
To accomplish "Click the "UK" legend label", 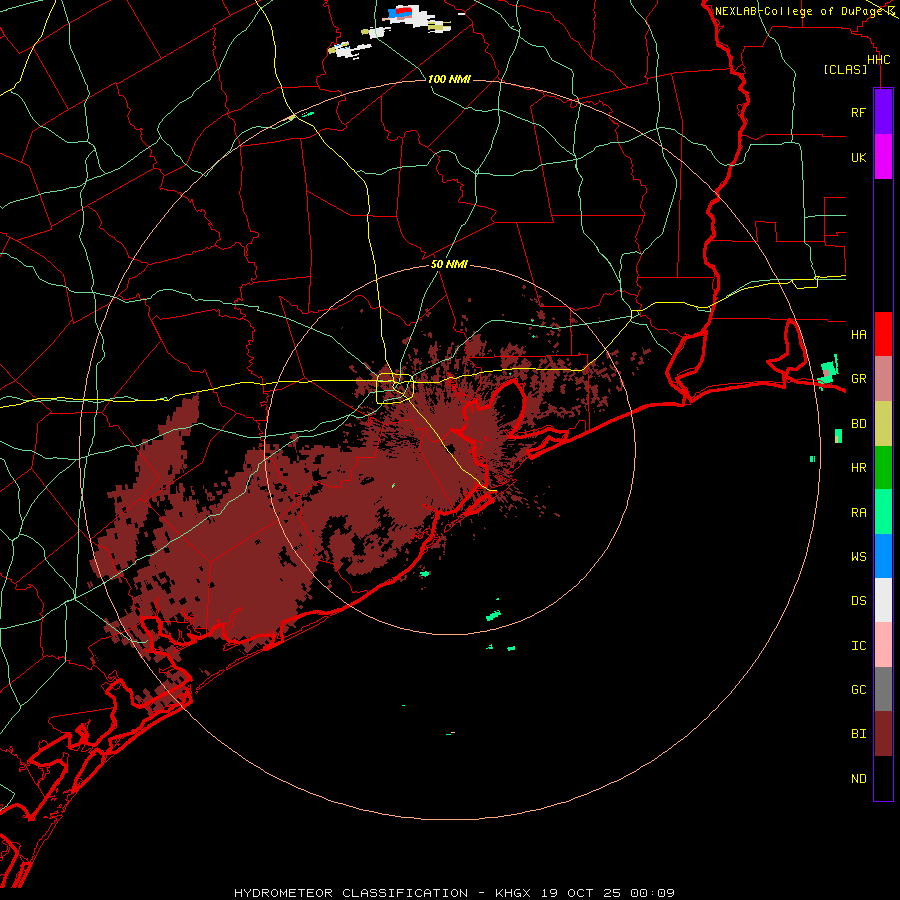I will (858, 157).
